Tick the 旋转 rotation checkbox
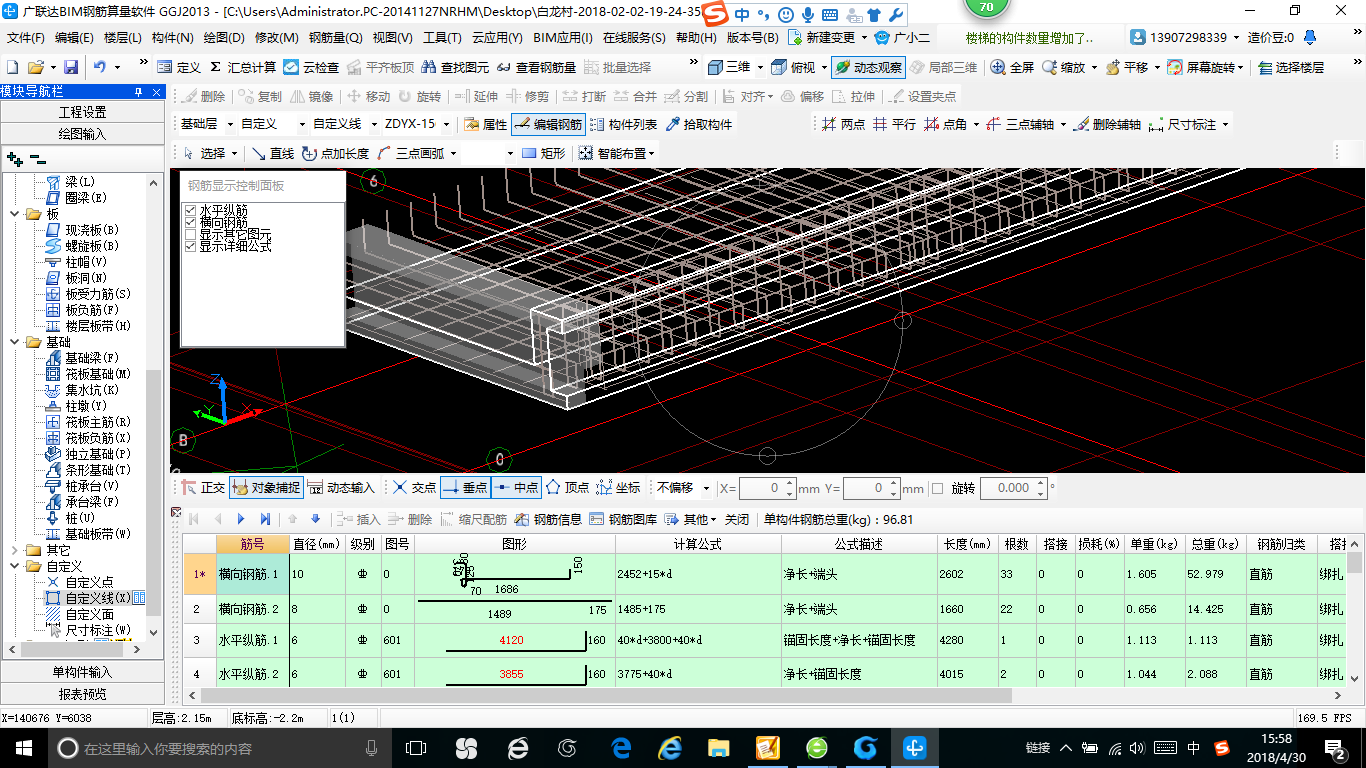The height and width of the screenshot is (768, 1366). 937,488
